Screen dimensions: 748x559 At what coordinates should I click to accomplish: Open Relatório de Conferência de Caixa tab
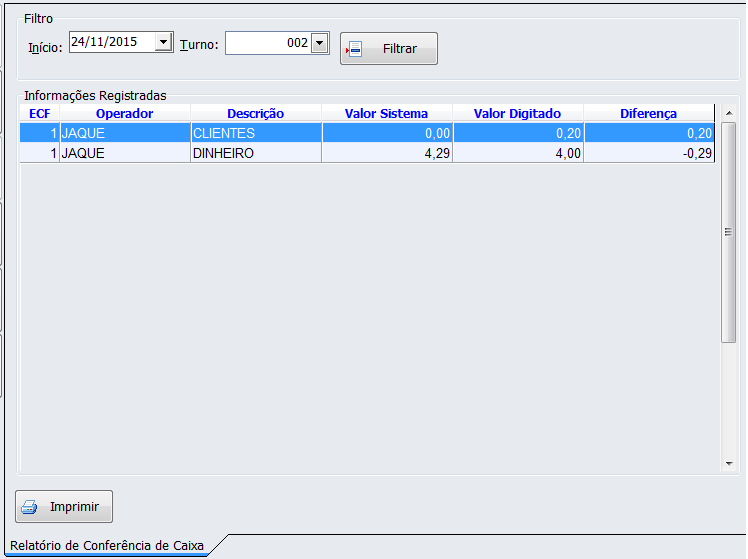click(107, 546)
